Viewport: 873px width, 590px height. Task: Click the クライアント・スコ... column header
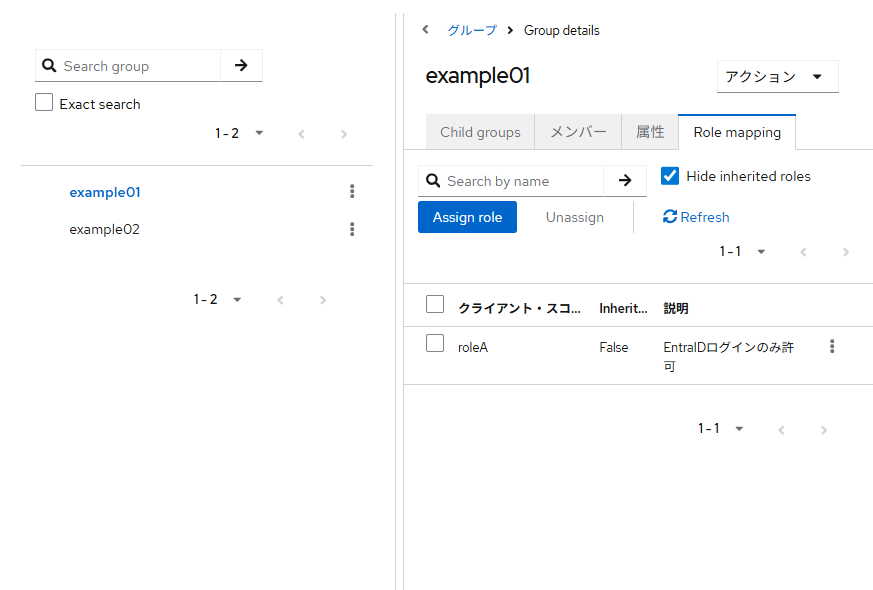pyautogui.click(x=519, y=308)
